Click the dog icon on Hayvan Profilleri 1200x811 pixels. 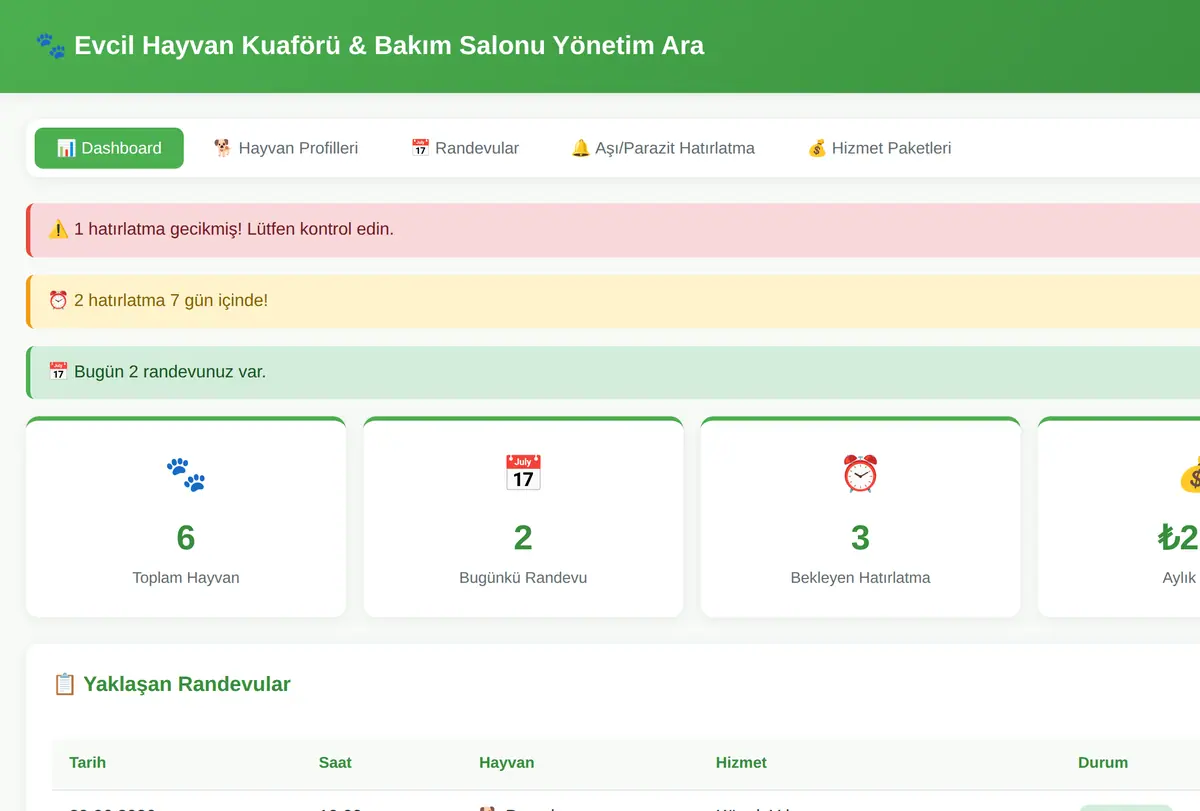click(x=223, y=148)
